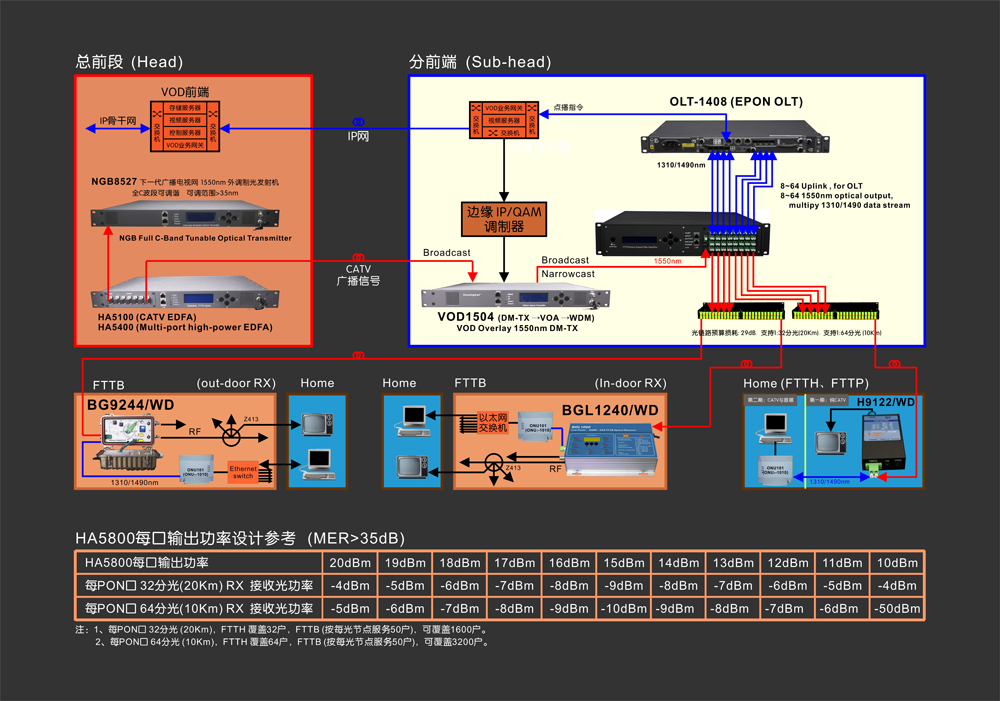
Task: Select the Home (FTTH、FTTP) heading
Action: pyautogui.click(x=806, y=383)
